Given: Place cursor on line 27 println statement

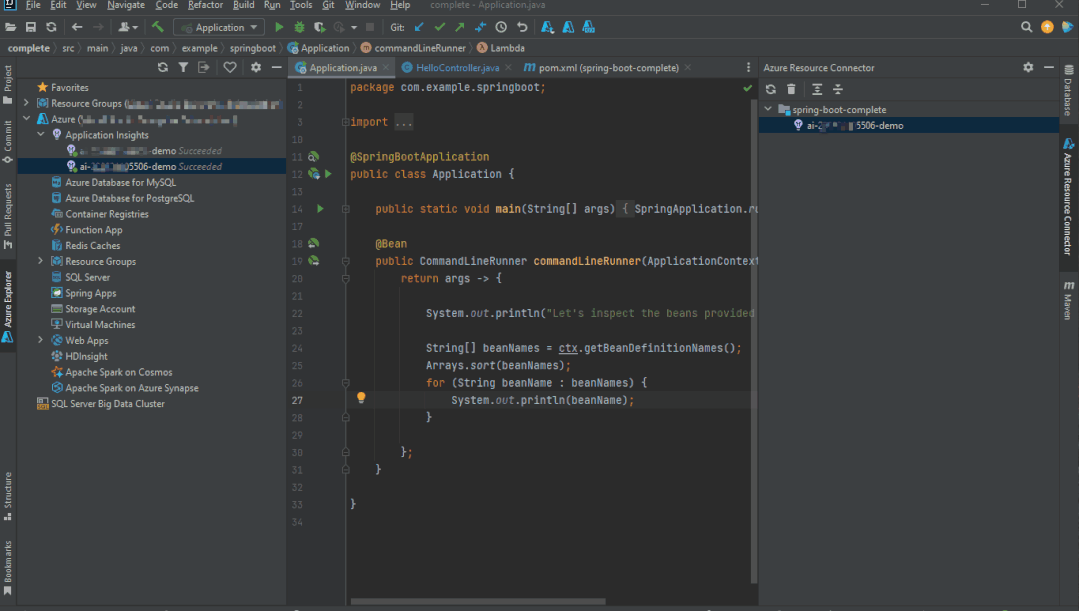Looking at the screenshot, I should click(x=542, y=400).
